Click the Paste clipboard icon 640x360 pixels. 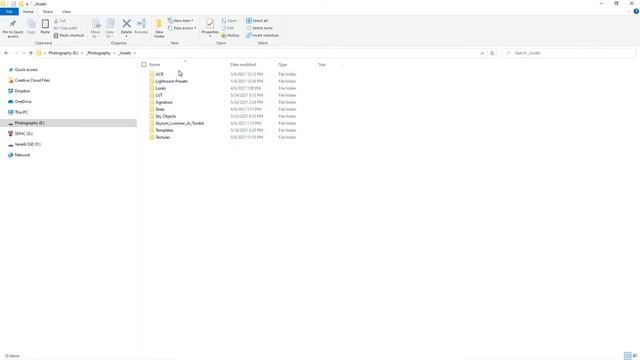click(x=45, y=27)
